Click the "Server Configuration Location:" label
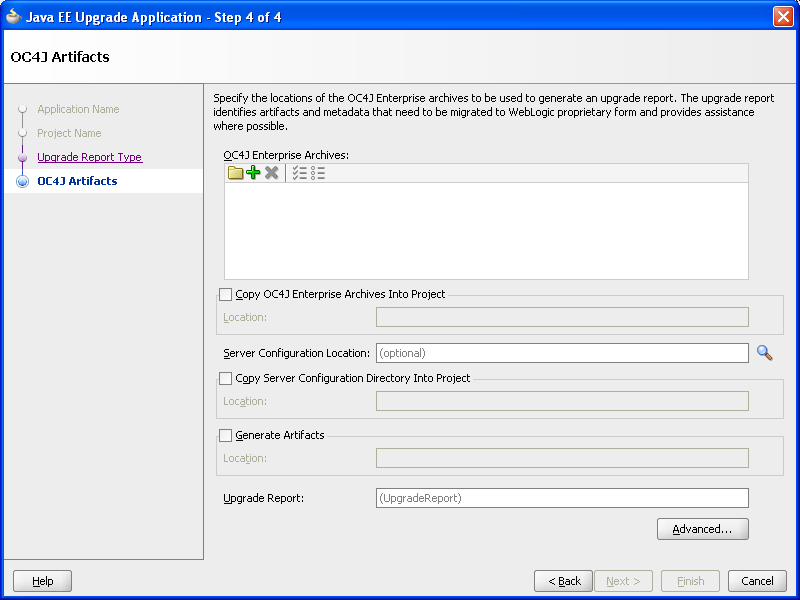Image resolution: width=800 pixels, height=600 pixels. (x=296, y=353)
